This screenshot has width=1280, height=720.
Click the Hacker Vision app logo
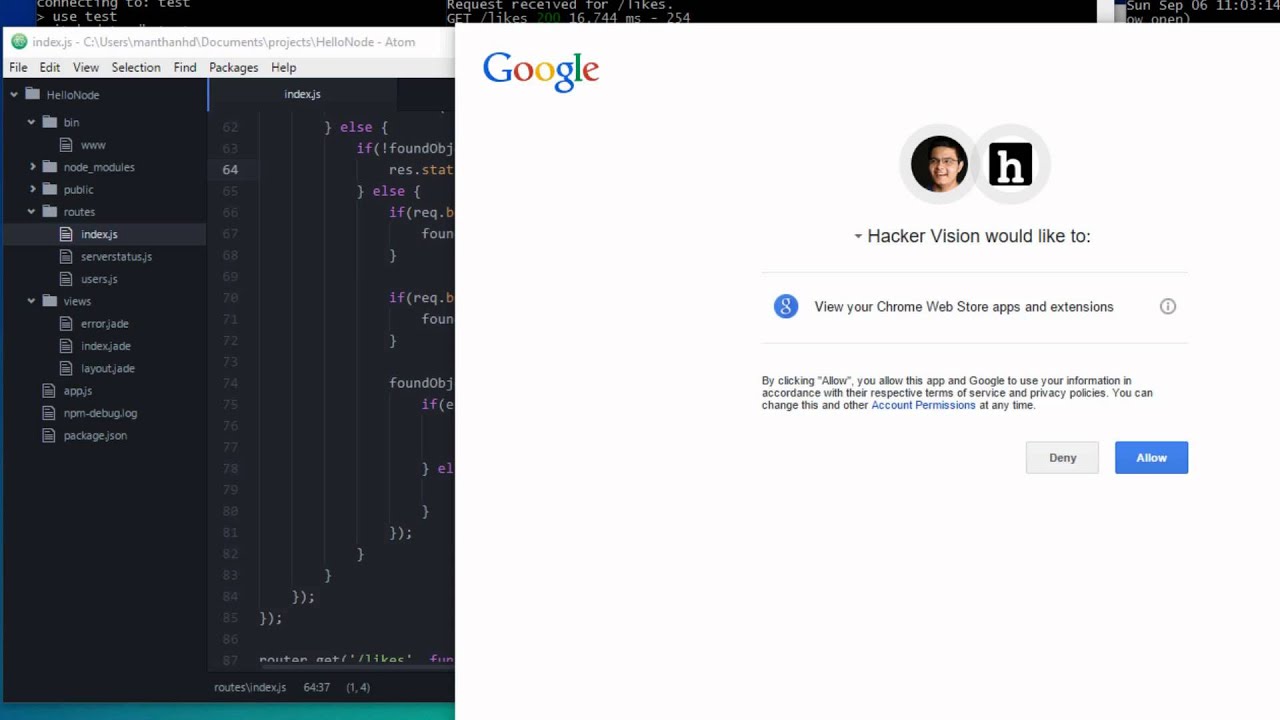1010,164
